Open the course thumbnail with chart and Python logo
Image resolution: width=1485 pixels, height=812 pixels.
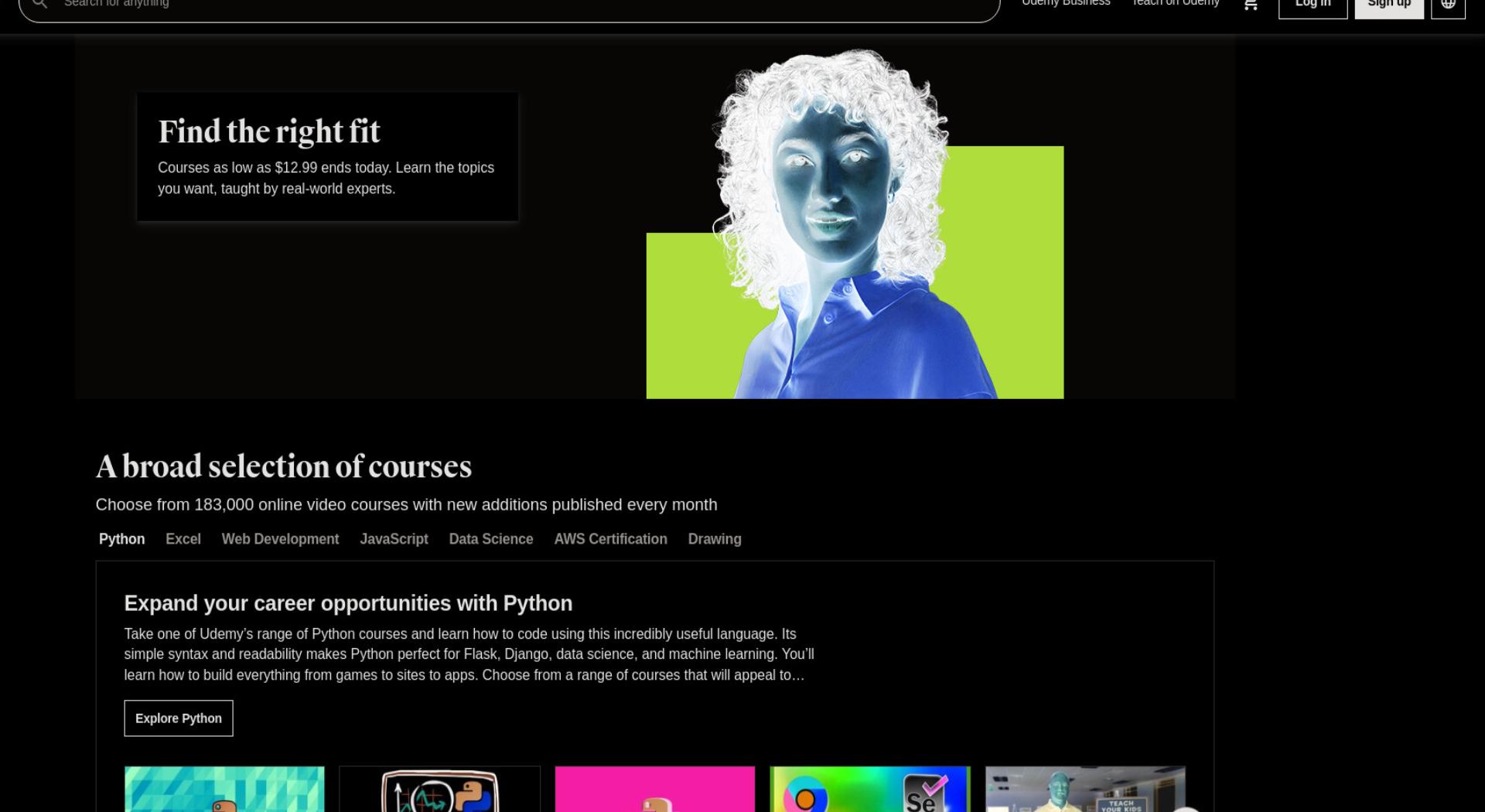coord(439,789)
